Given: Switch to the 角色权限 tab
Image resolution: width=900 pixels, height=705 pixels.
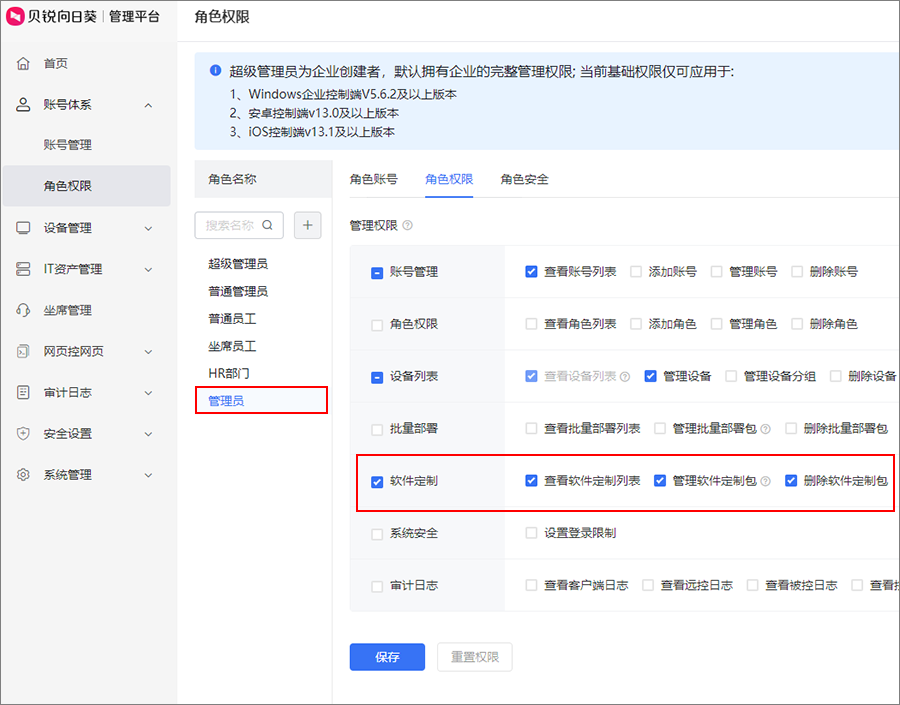Looking at the screenshot, I should (x=449, y=179).
